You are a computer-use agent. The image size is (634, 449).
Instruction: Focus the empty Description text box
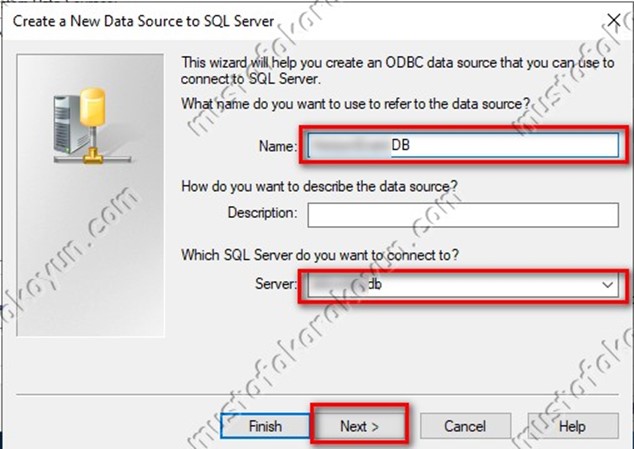pos(463,215)
